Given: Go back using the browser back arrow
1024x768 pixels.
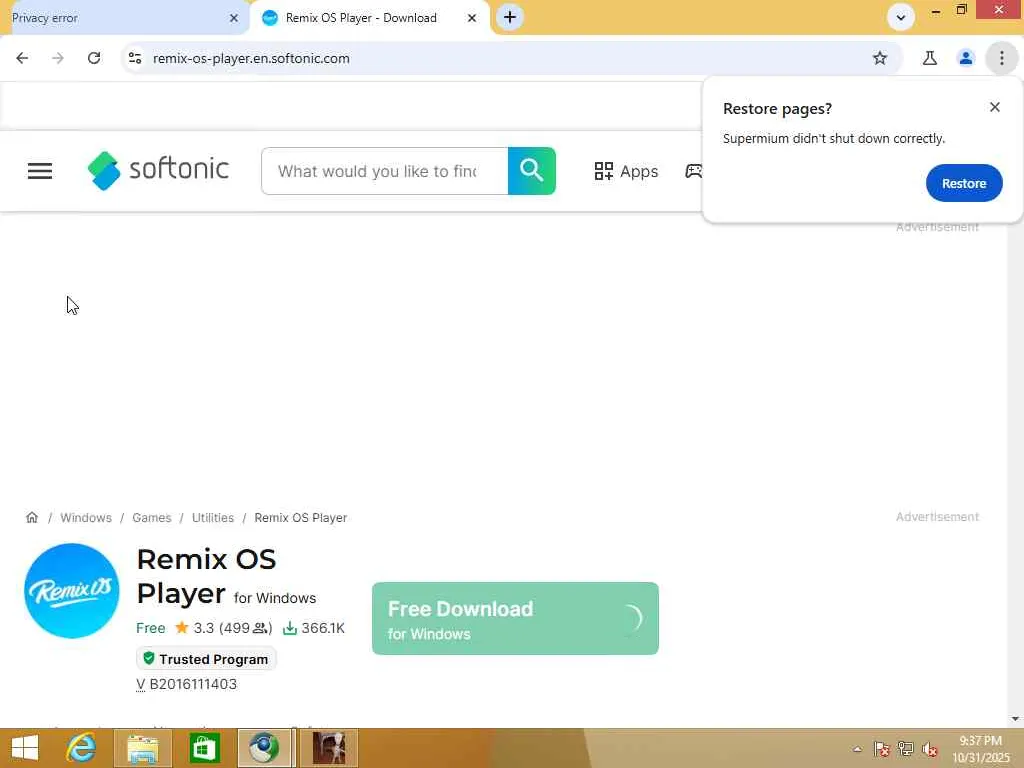Looking at the screenshot, I should (x=22, y=58).
